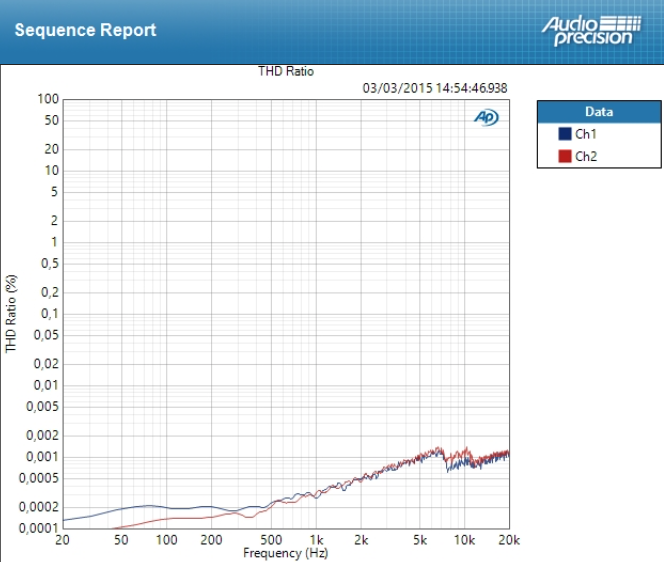The height and width of the screenshot is (562, 664).
Task: Click the Data legend header
Action: point(598,112)
